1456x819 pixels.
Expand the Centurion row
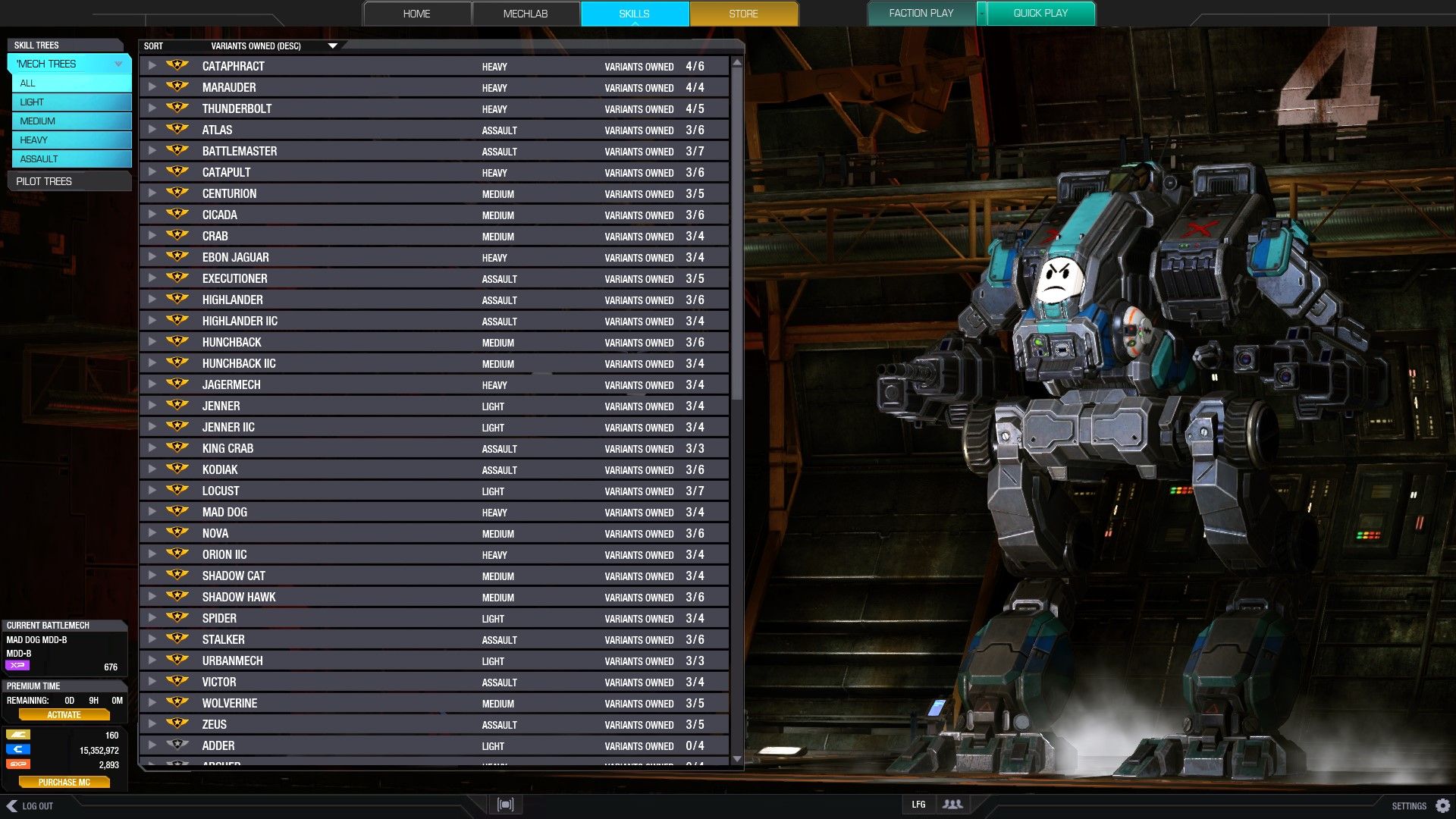tap(152, 193)
